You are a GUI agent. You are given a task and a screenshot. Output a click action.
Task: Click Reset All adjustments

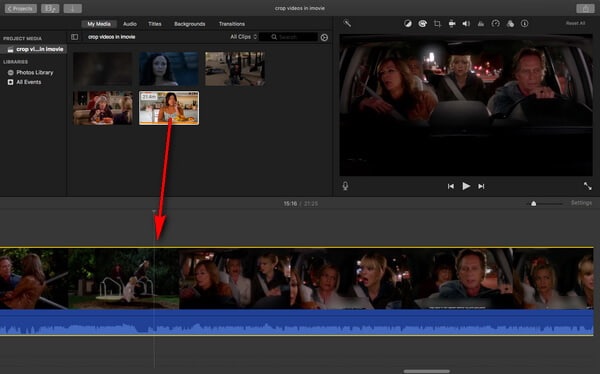(x=575, y=23)
